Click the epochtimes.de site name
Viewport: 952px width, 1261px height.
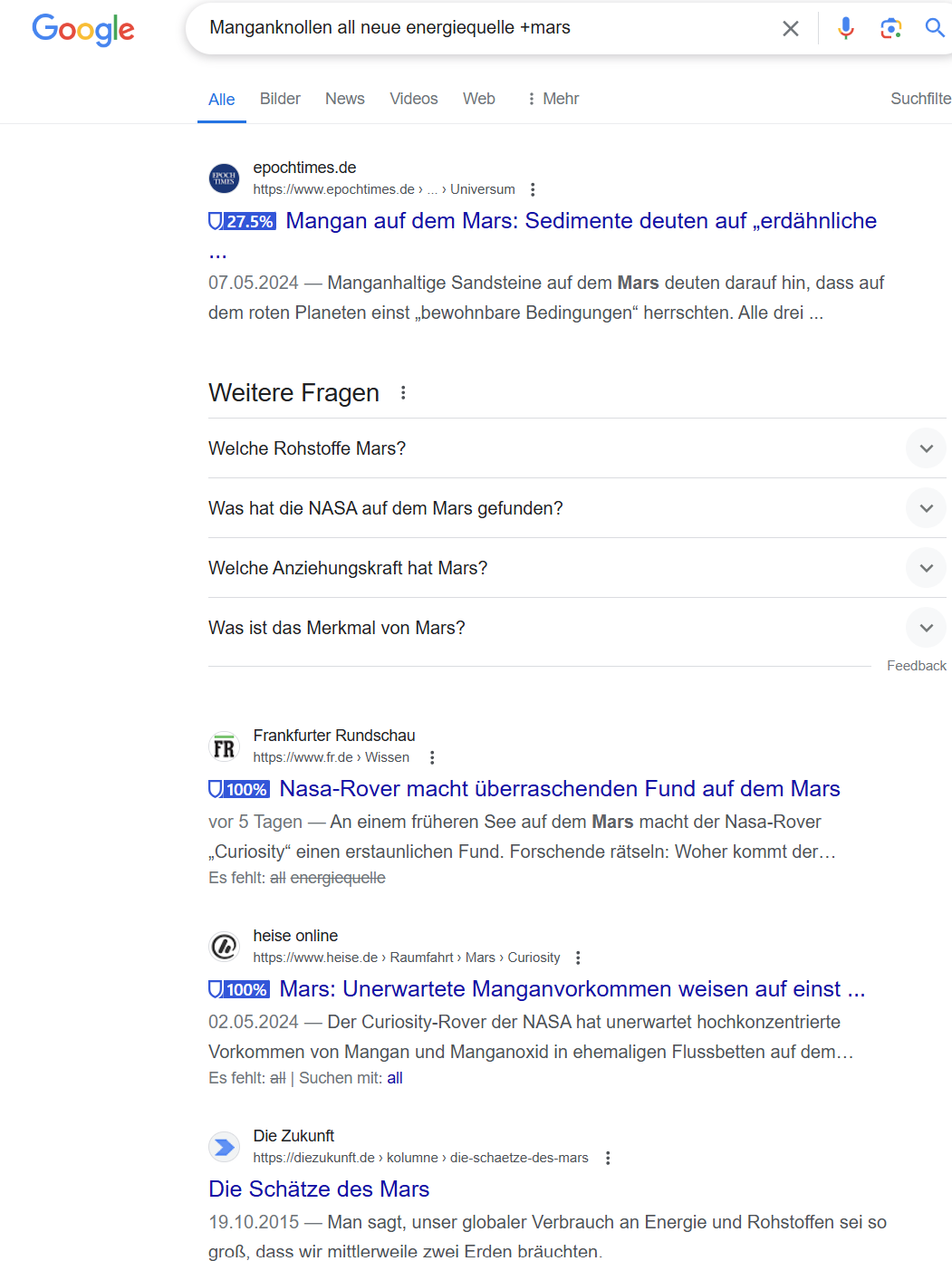pos(304,168)
